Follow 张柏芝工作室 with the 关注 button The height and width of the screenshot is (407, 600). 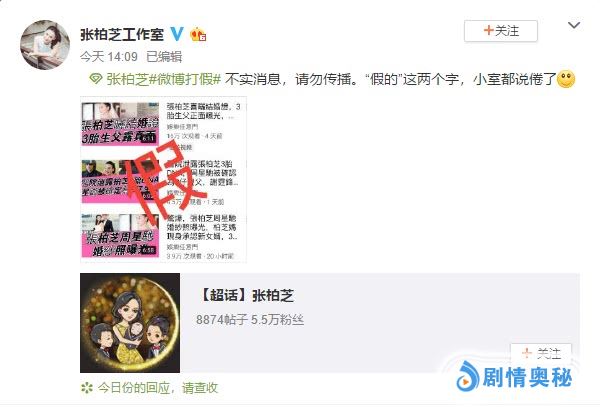click(x=501, y=31)
